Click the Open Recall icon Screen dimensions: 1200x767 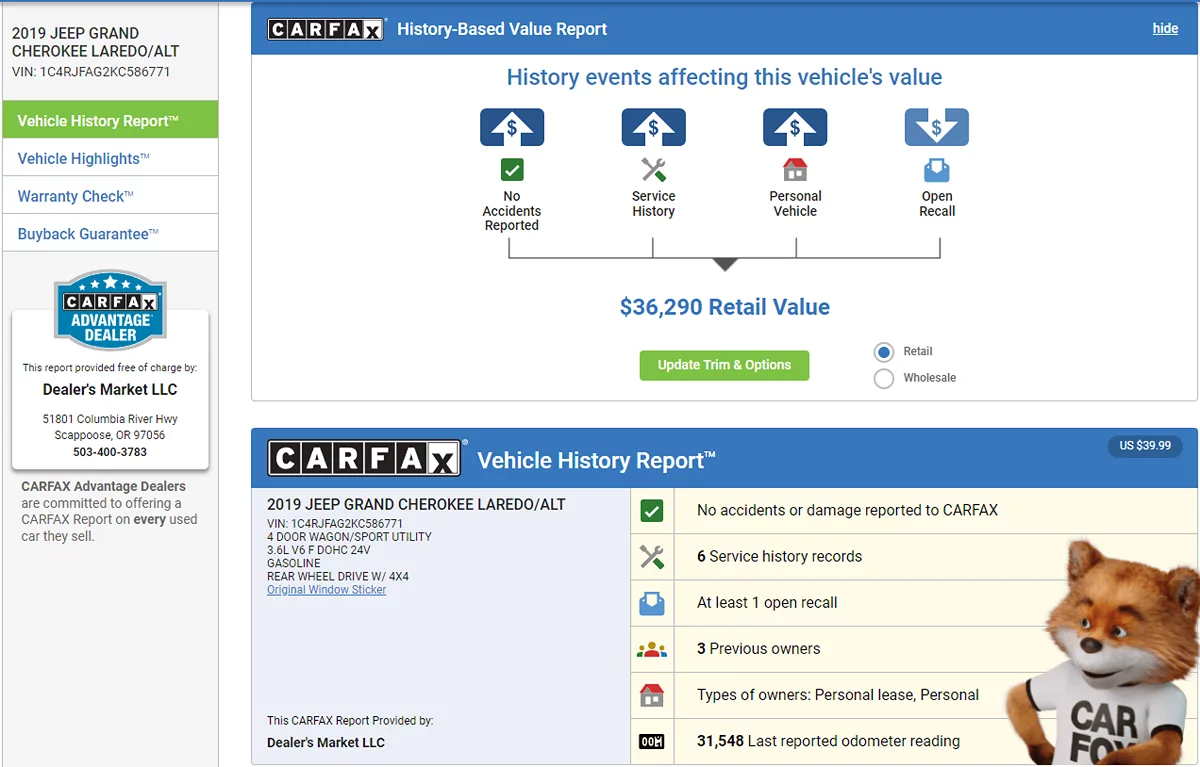[937, 170]
